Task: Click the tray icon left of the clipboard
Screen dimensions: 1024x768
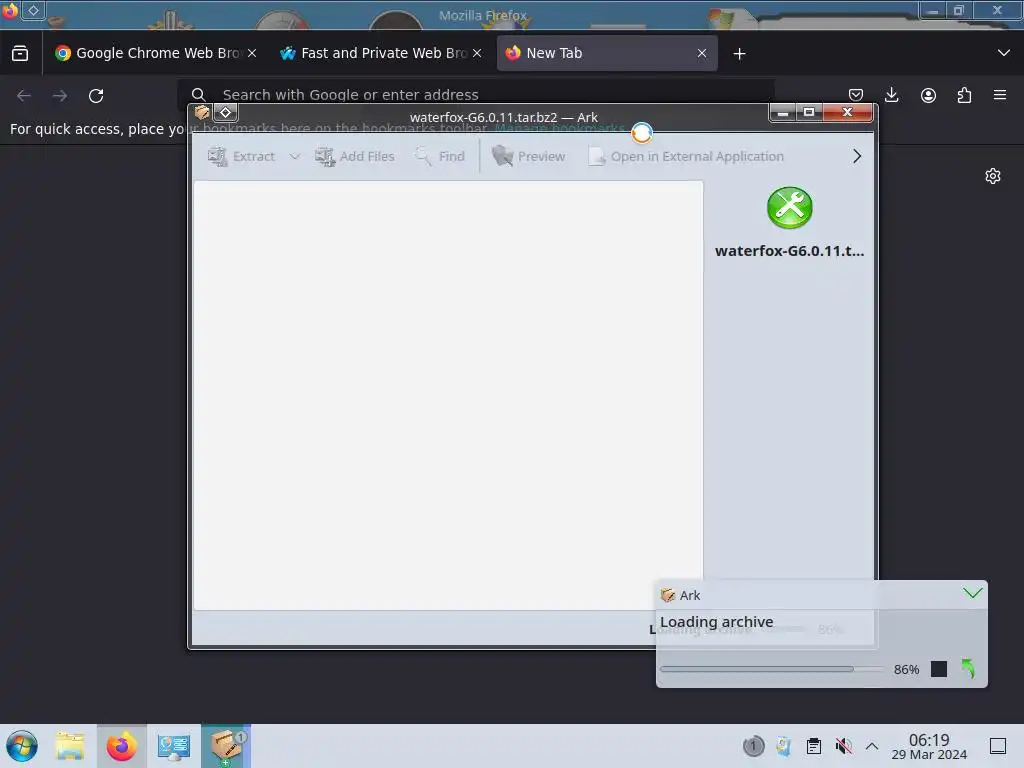Action: click(x=784, y=746)
